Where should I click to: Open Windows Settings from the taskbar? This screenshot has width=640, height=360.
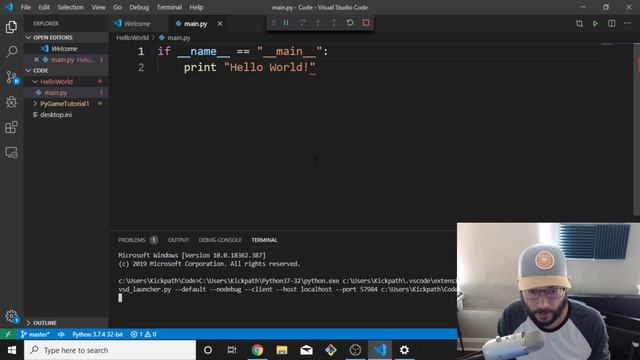coord(404,350)
